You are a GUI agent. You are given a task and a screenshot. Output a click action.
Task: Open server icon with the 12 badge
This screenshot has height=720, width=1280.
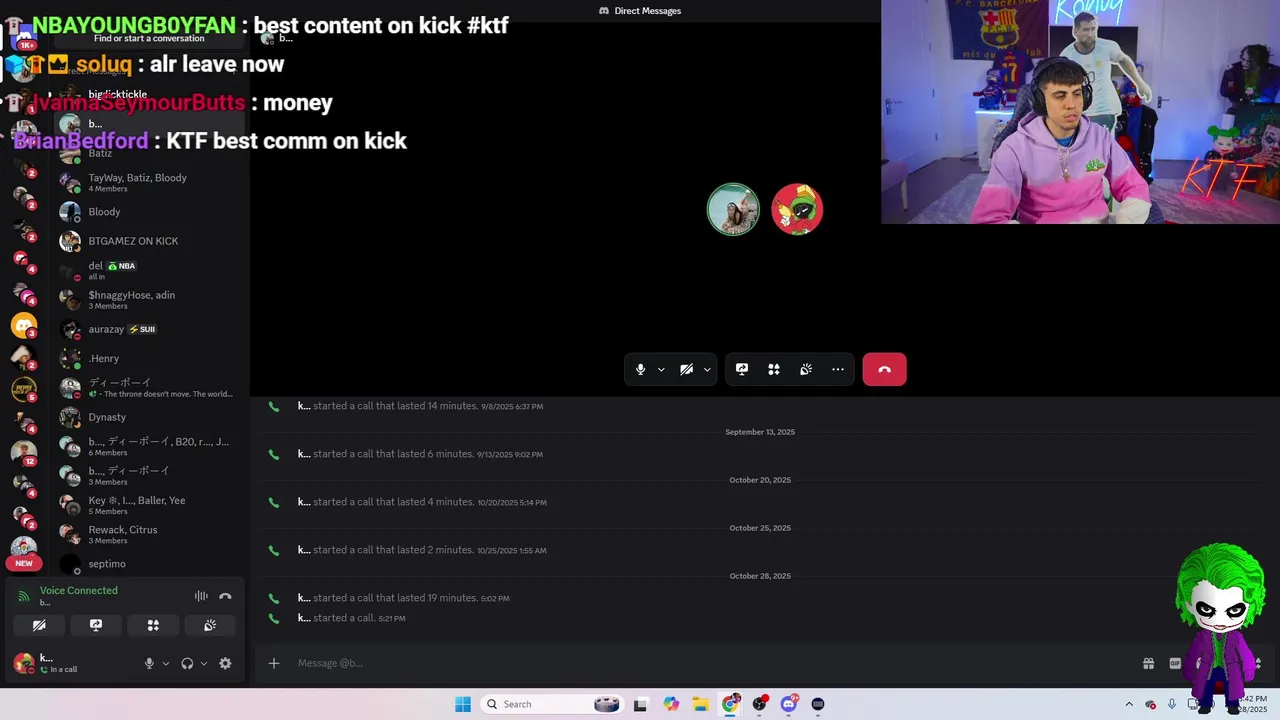pos(24,452)
